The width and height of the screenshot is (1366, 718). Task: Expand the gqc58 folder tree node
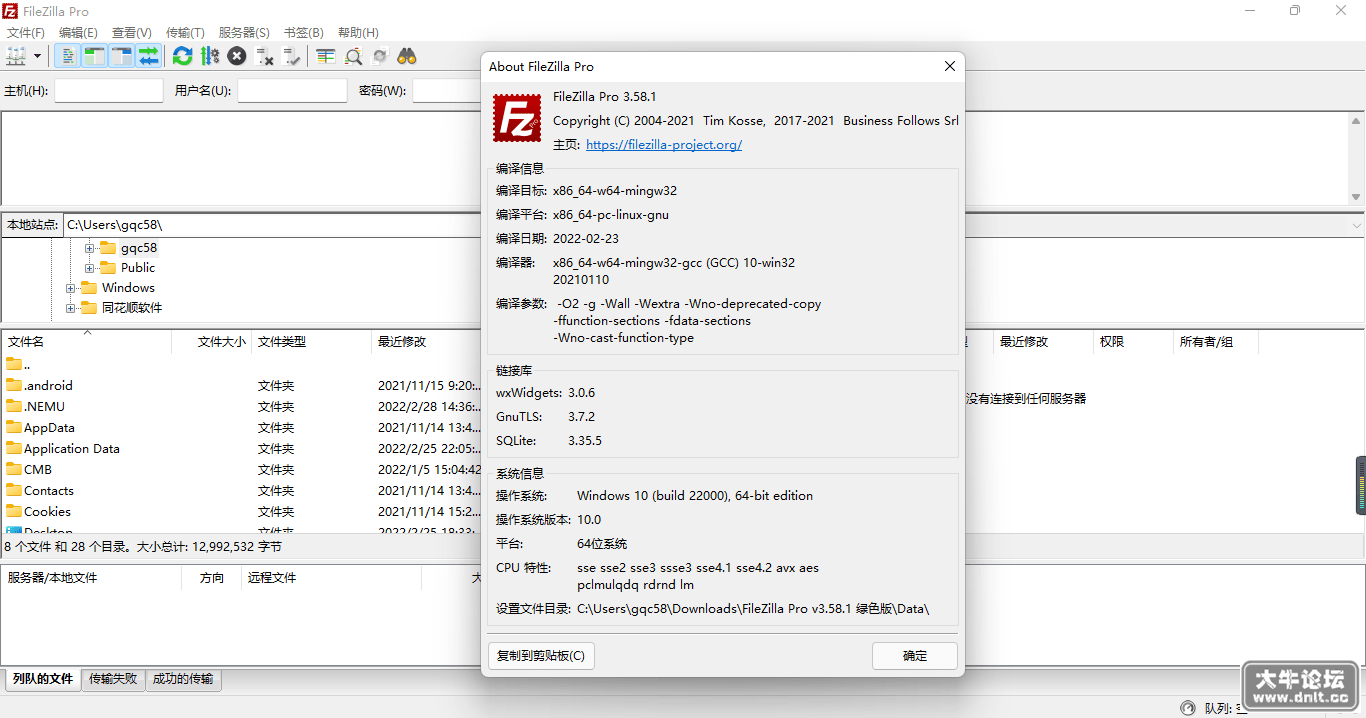click(x=89, y=248)
